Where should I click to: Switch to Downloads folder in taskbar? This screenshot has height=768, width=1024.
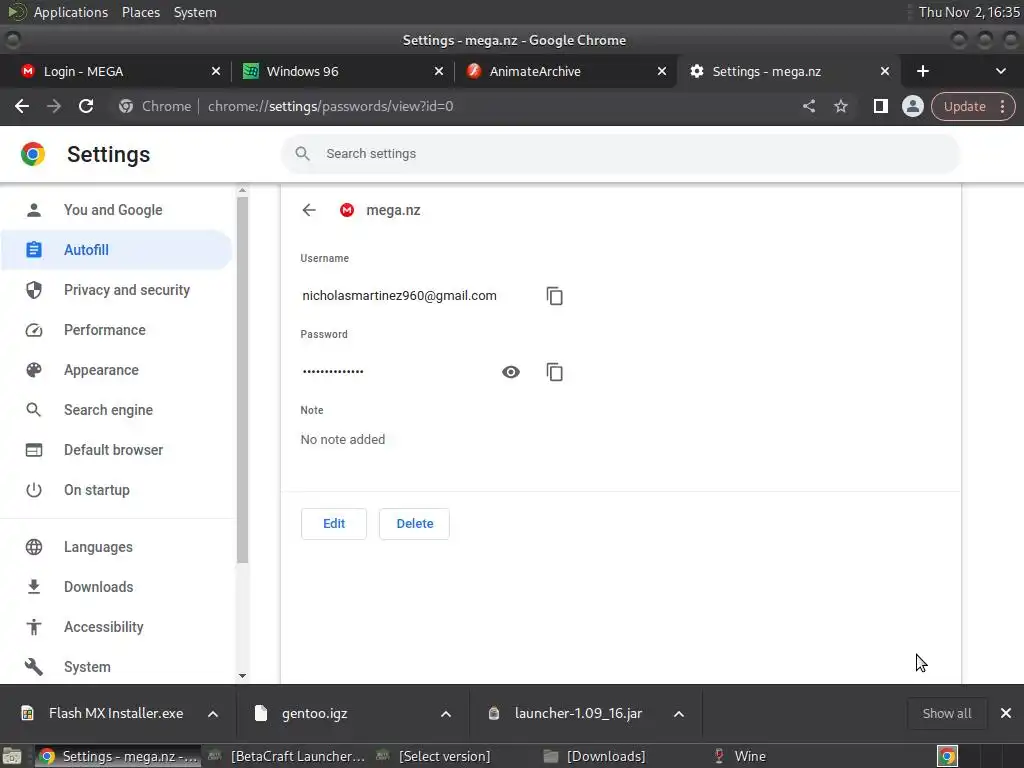pyautogui.click(x=596, y=756)
